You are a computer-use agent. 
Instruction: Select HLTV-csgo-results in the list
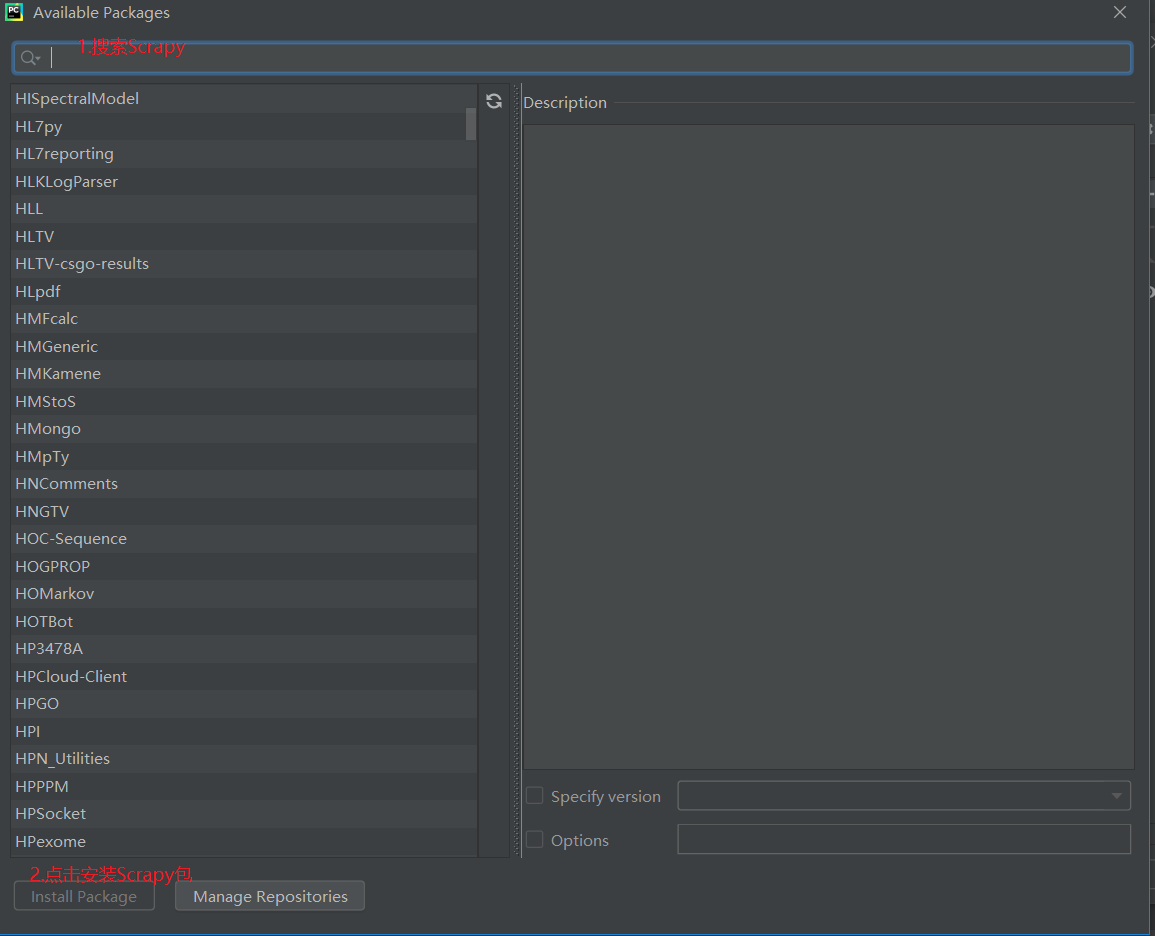244,264
